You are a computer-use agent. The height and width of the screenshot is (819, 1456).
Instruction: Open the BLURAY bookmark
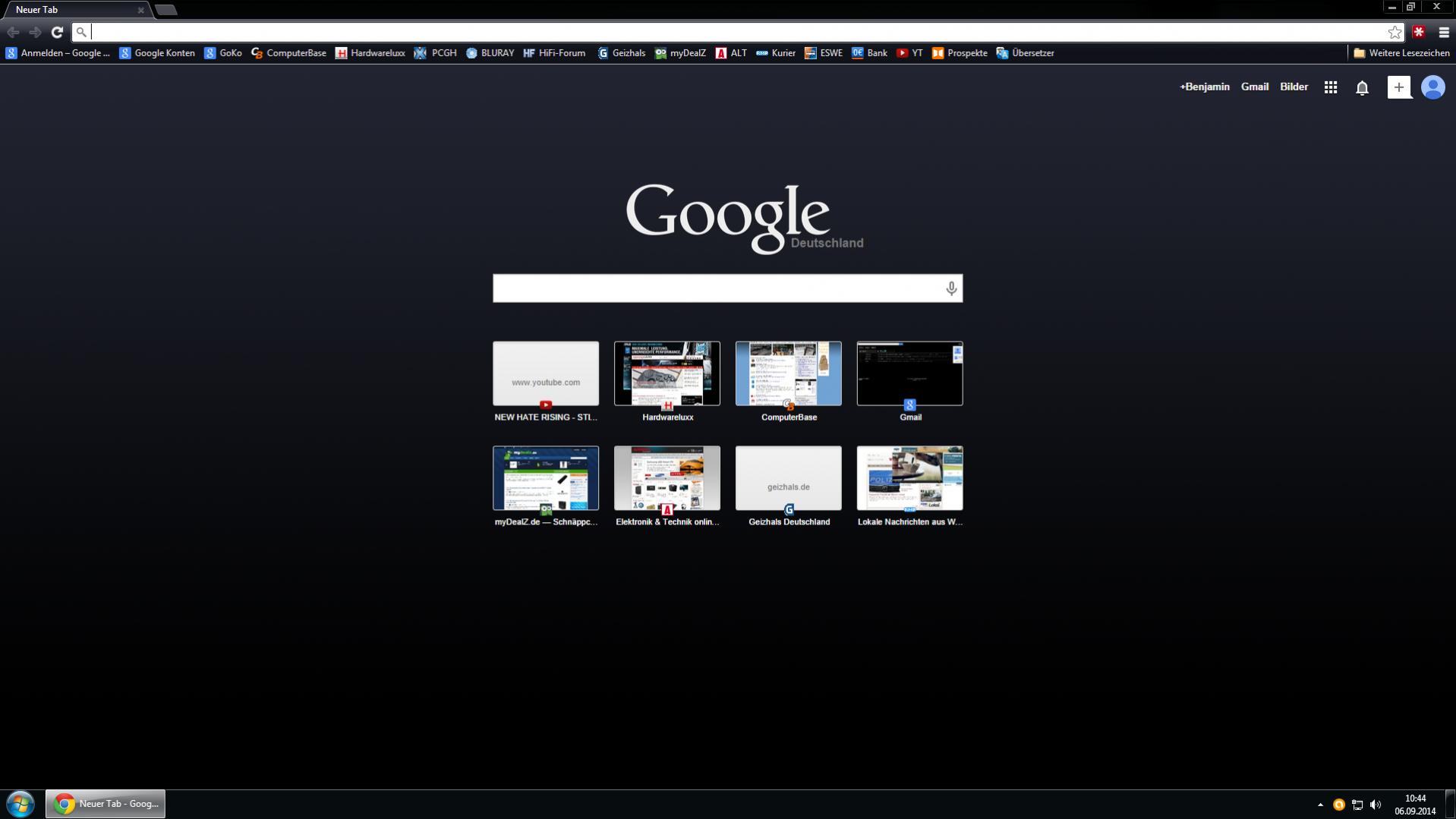pos(490,53)
